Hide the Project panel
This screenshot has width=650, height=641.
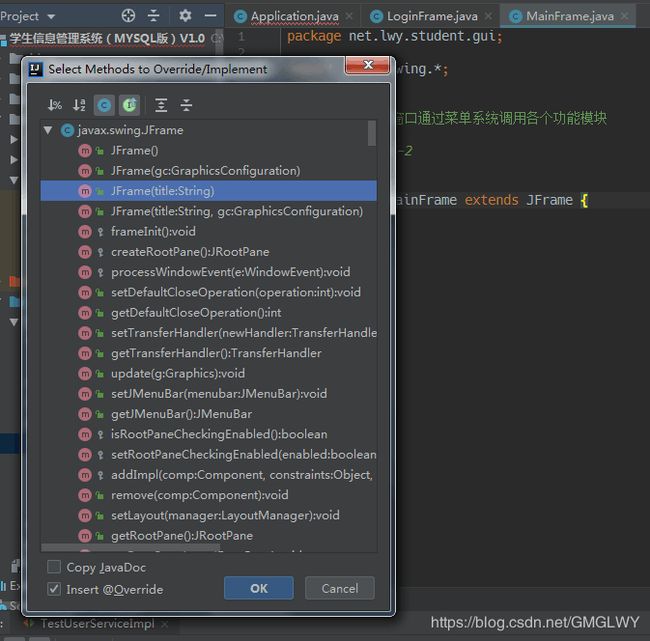[x=211, y=16]
